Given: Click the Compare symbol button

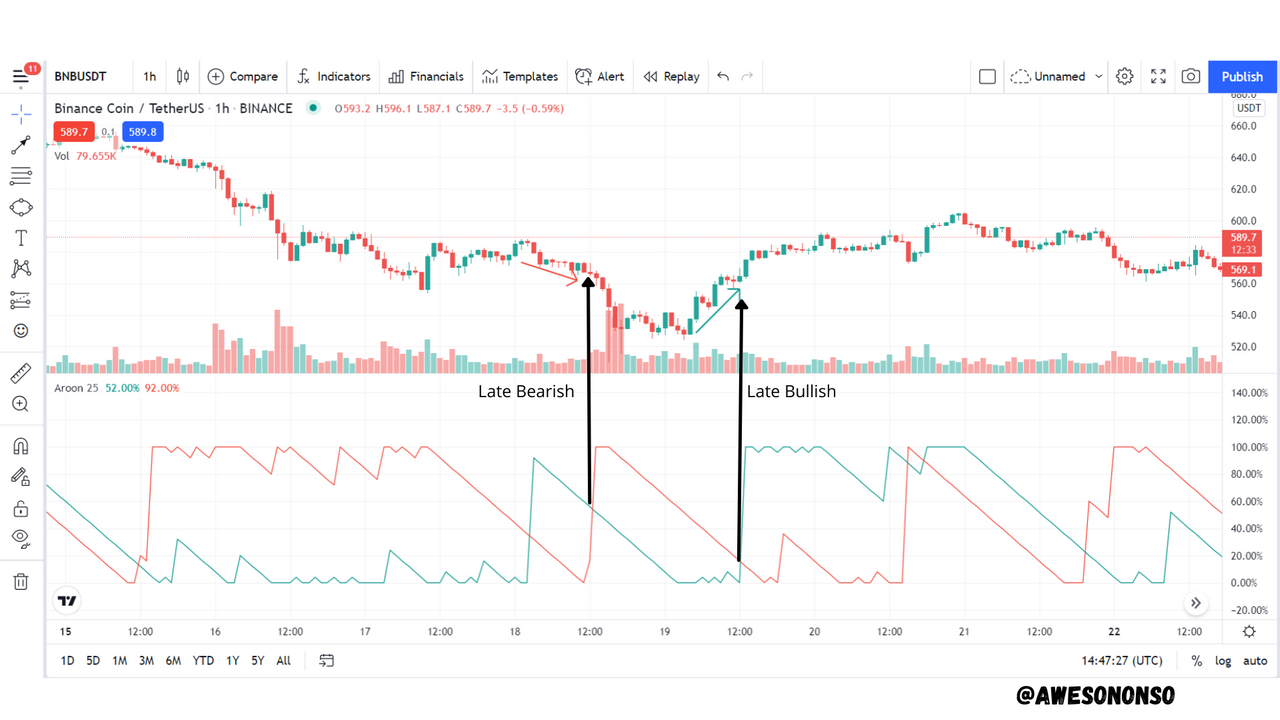Looking at the screenshot, I should pos(242,77).
